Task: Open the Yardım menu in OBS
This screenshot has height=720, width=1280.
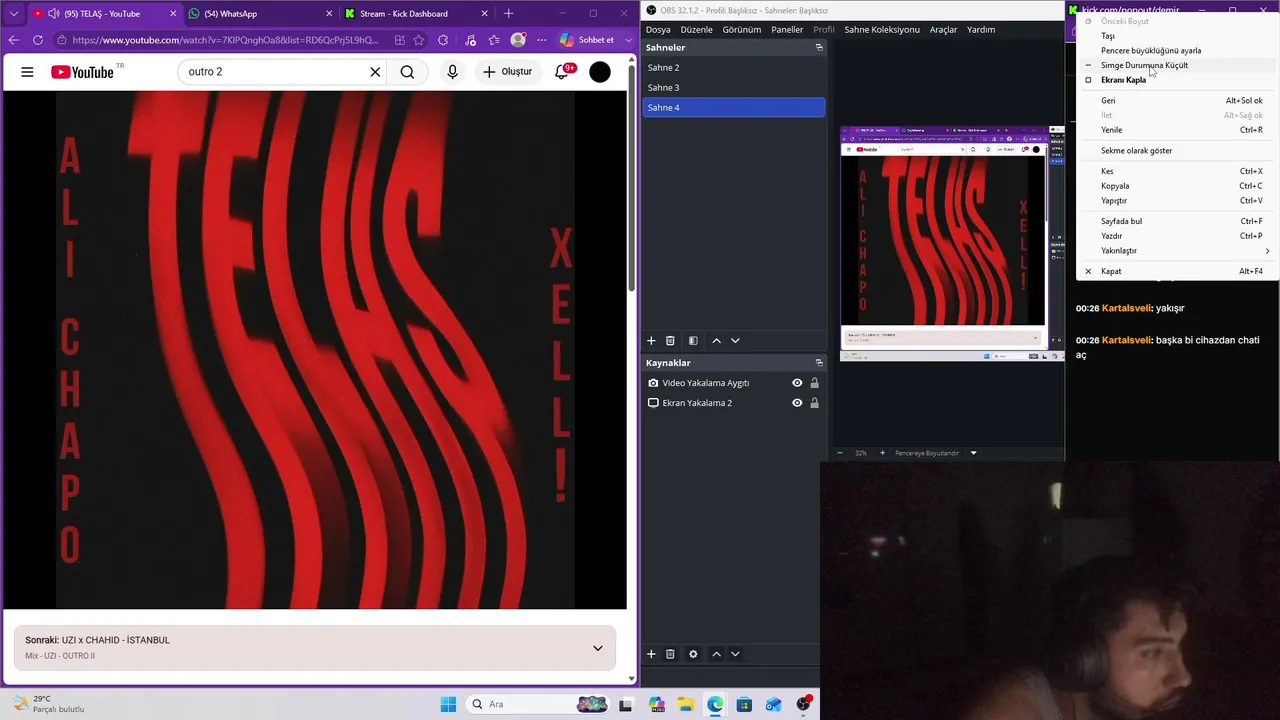Action: [981, 30]
